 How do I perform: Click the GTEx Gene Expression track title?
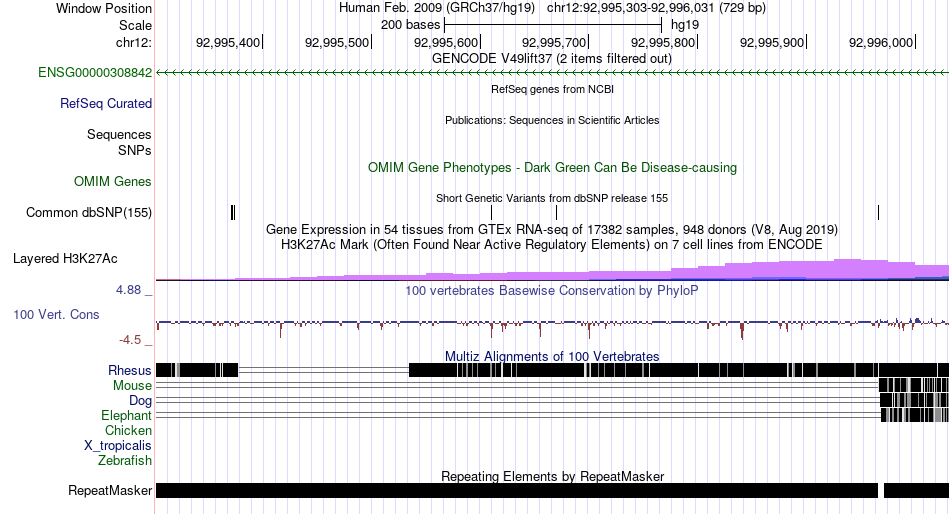point(552,230)
